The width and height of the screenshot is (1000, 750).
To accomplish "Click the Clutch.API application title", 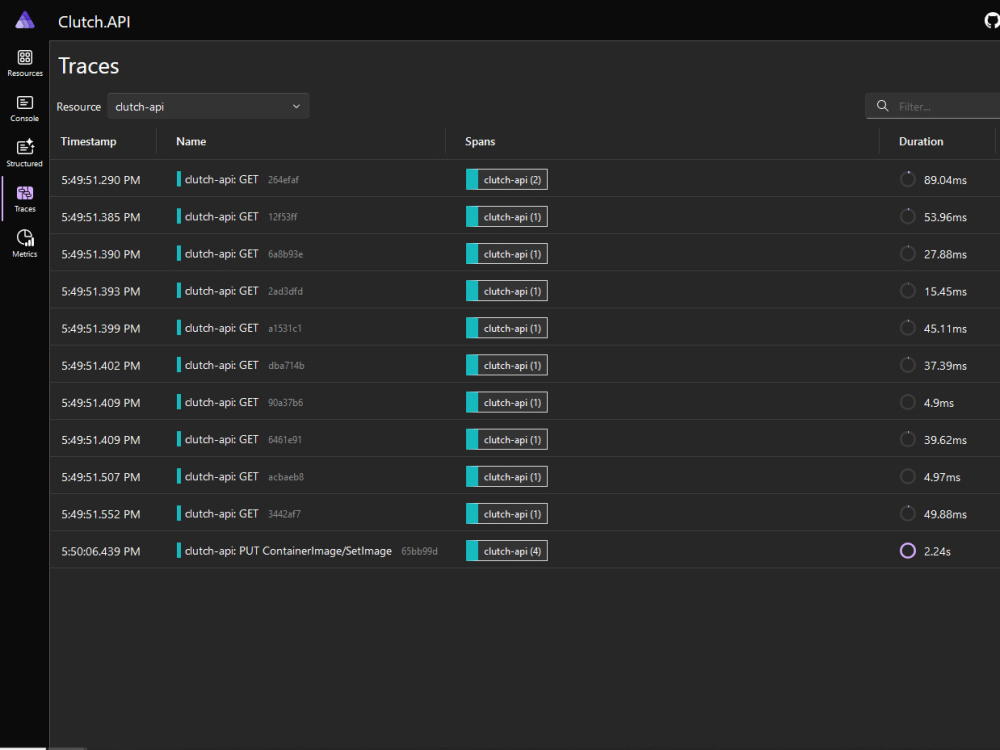I will pyautogui.click(x=94, y=22).
